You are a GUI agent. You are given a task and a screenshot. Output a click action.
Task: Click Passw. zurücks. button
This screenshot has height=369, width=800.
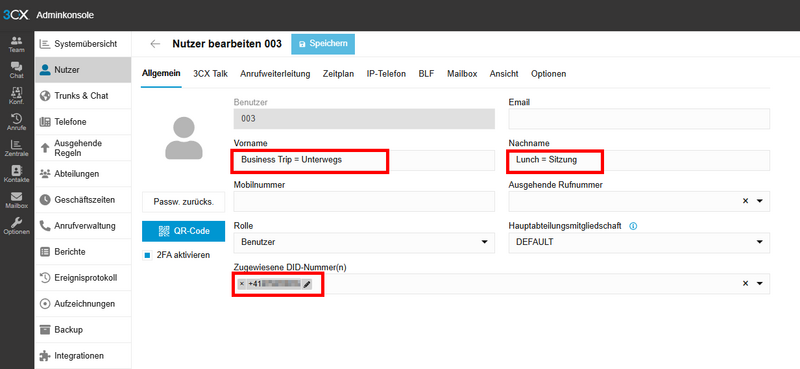coord(183,202)
